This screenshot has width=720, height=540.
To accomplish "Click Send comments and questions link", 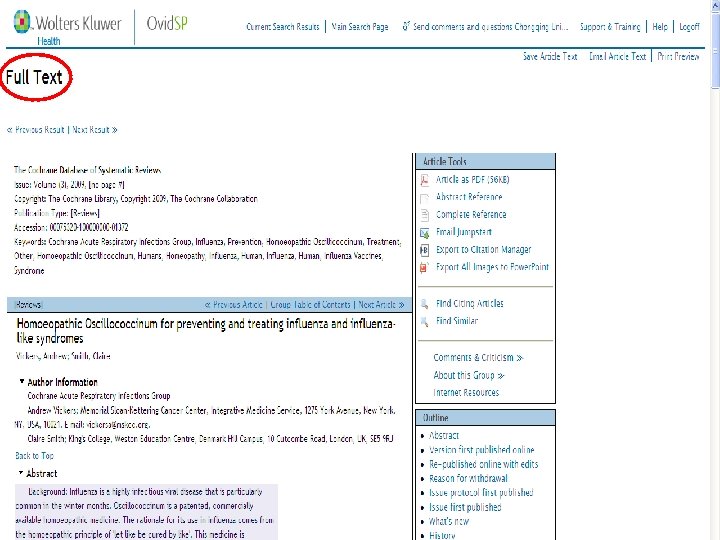I will tap(490, 27).
